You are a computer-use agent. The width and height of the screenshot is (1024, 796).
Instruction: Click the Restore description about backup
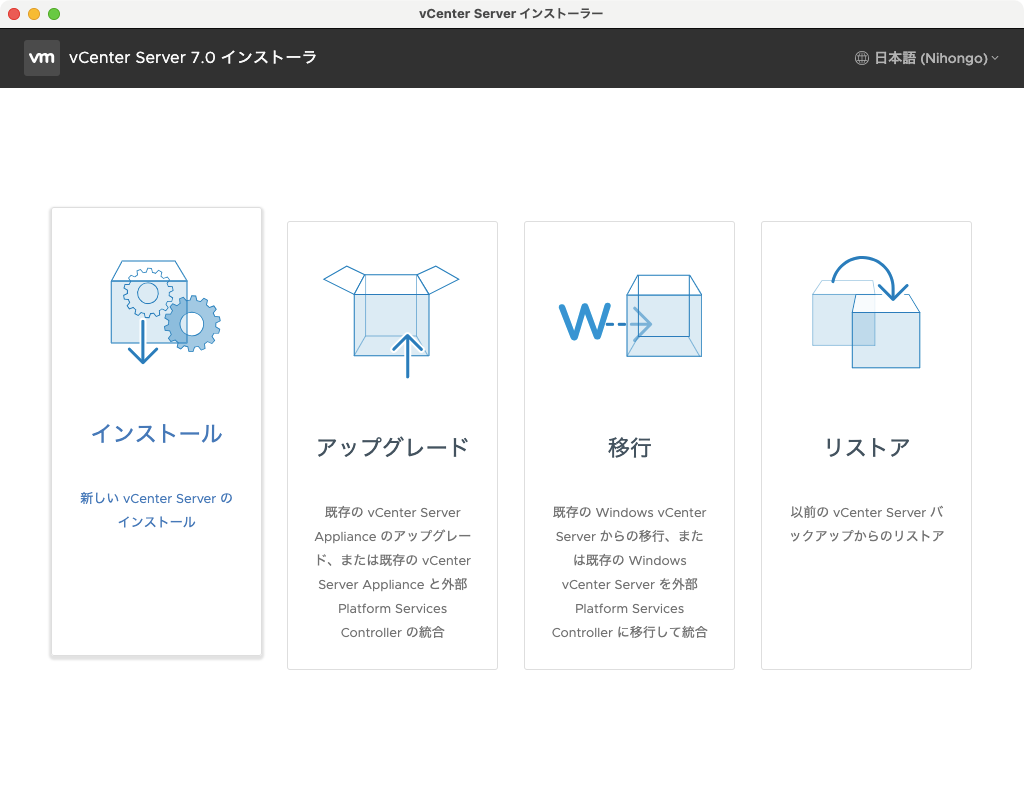point(867,524)
